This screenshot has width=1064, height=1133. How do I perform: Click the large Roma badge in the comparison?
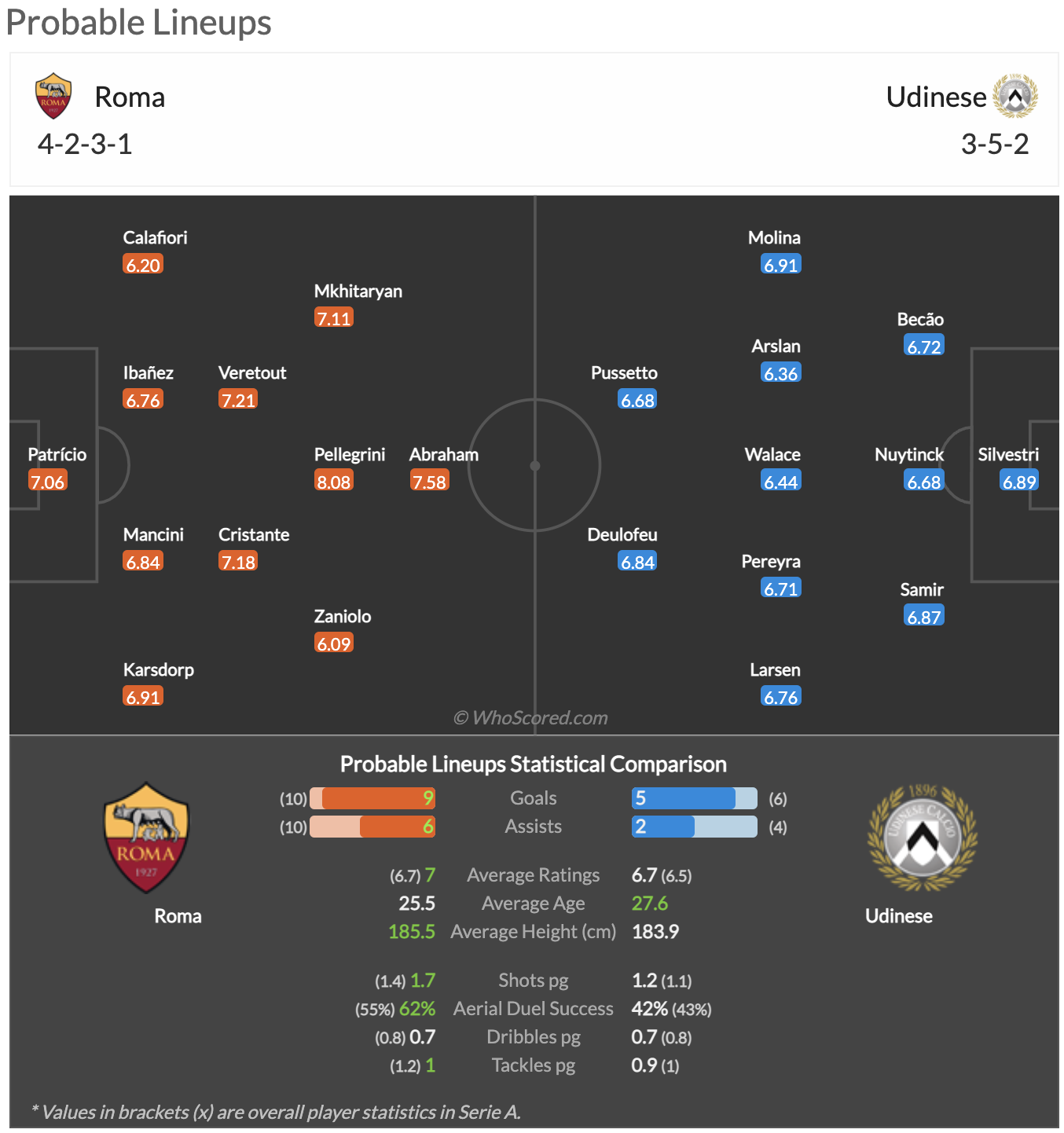coord(146,838)
